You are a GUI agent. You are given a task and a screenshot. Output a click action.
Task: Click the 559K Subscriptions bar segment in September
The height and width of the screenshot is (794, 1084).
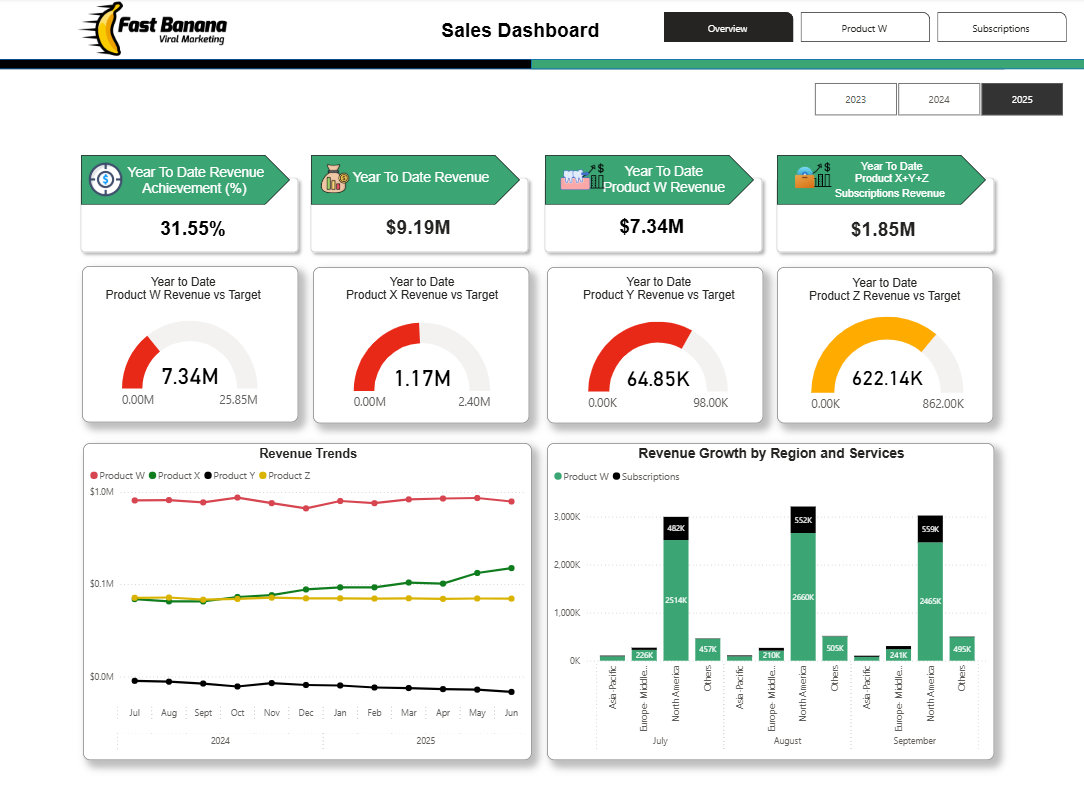click(x=930, y=529)
